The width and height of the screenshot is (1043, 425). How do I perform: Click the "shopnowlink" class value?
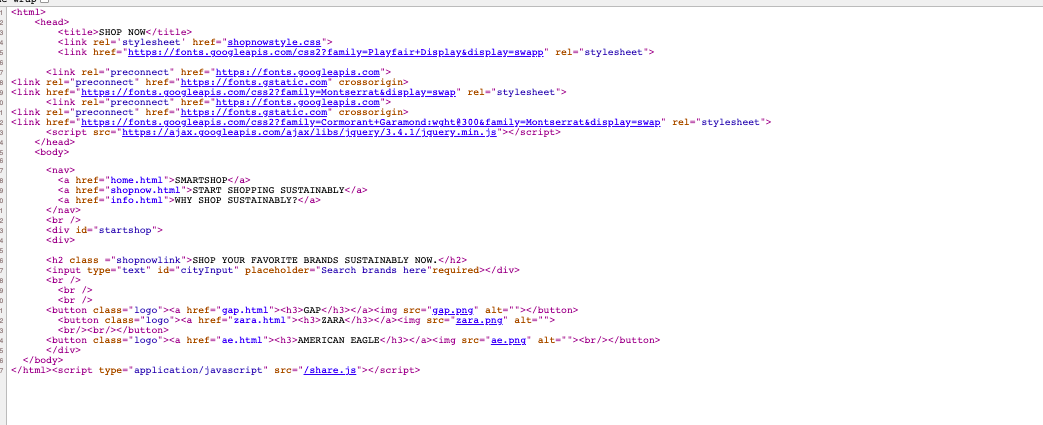pos(149,260)
